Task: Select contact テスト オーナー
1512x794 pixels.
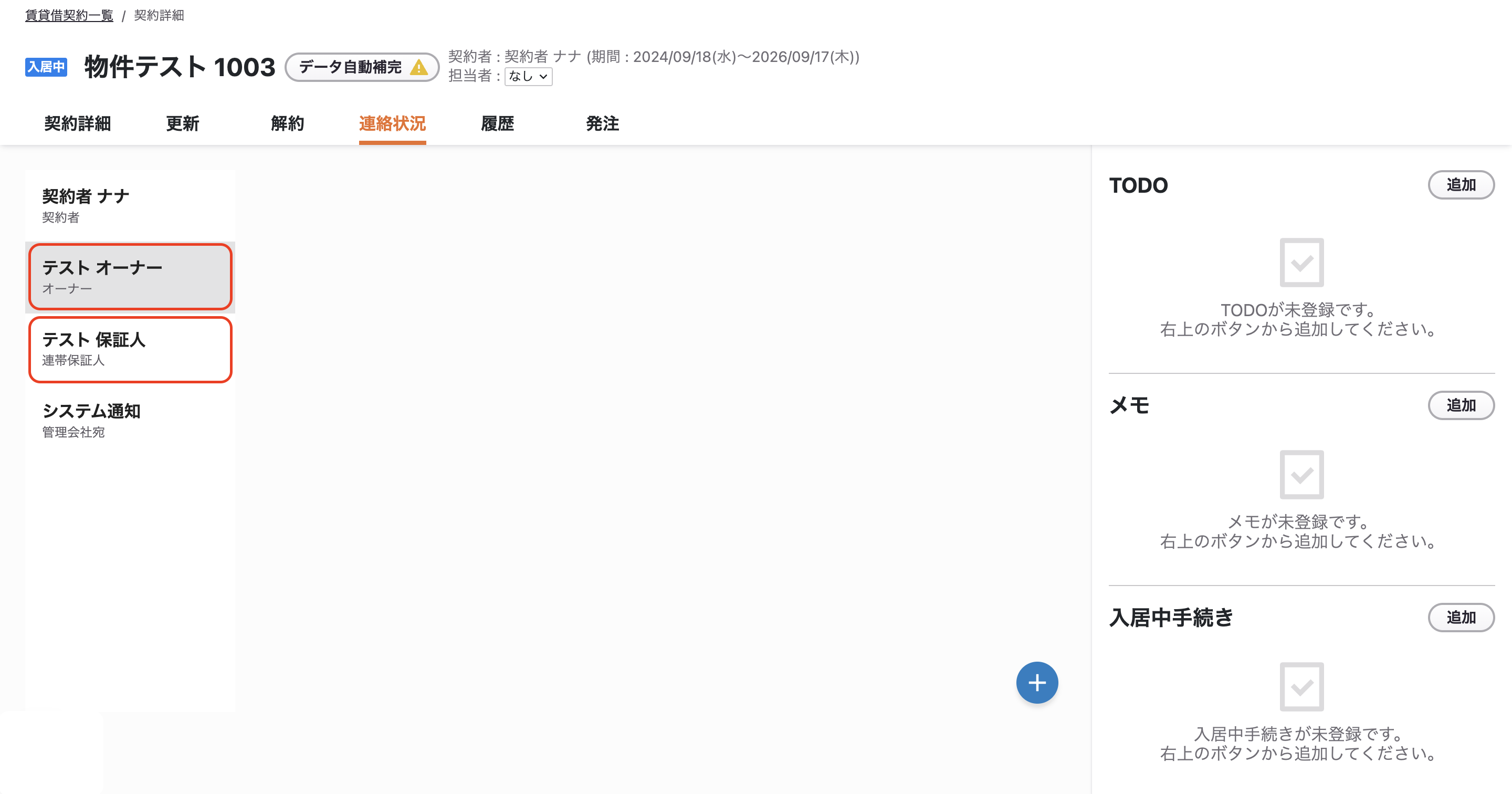Action: [130, 277]
